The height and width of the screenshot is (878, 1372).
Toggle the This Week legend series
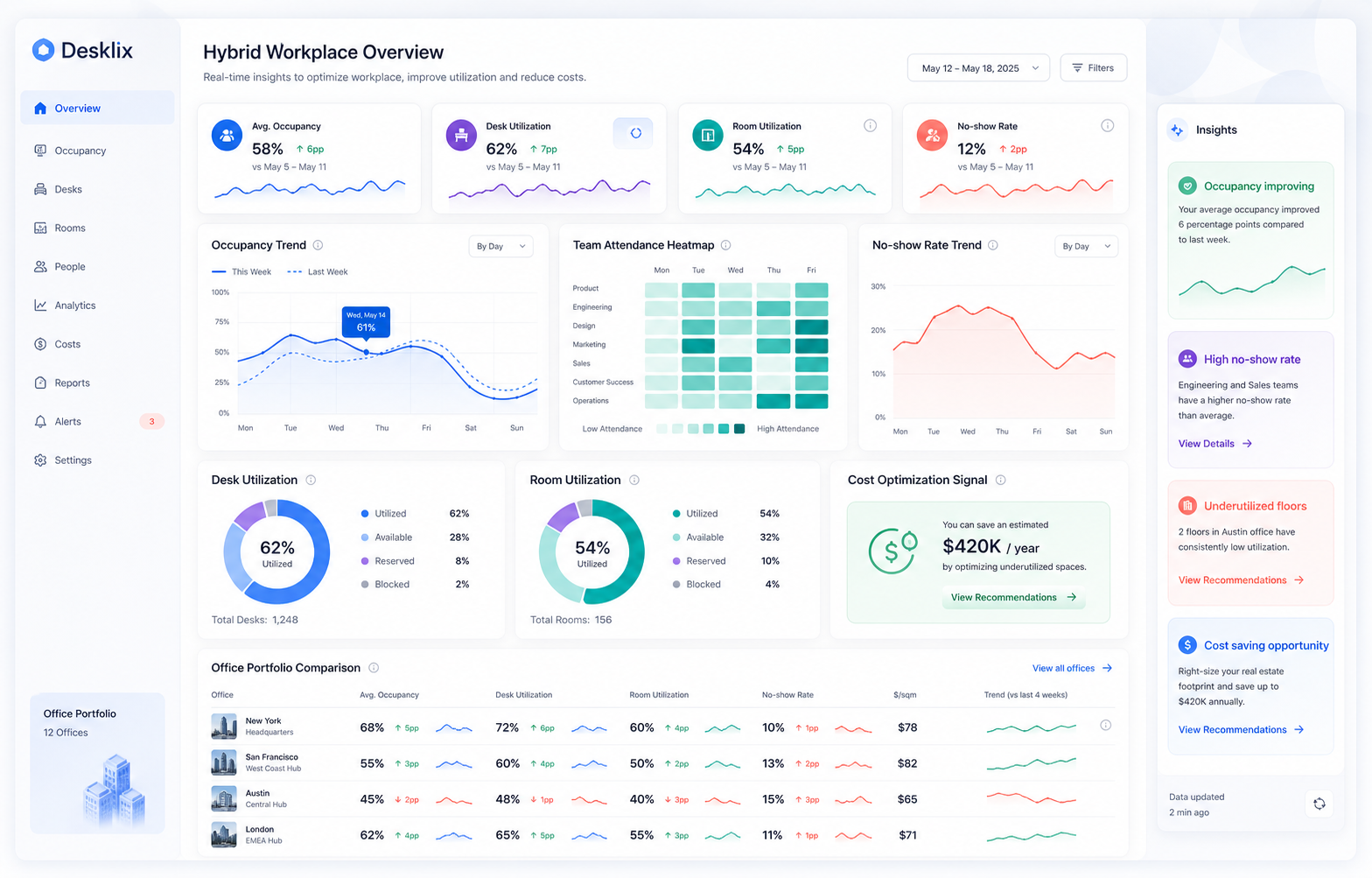[x=241, y=272]
